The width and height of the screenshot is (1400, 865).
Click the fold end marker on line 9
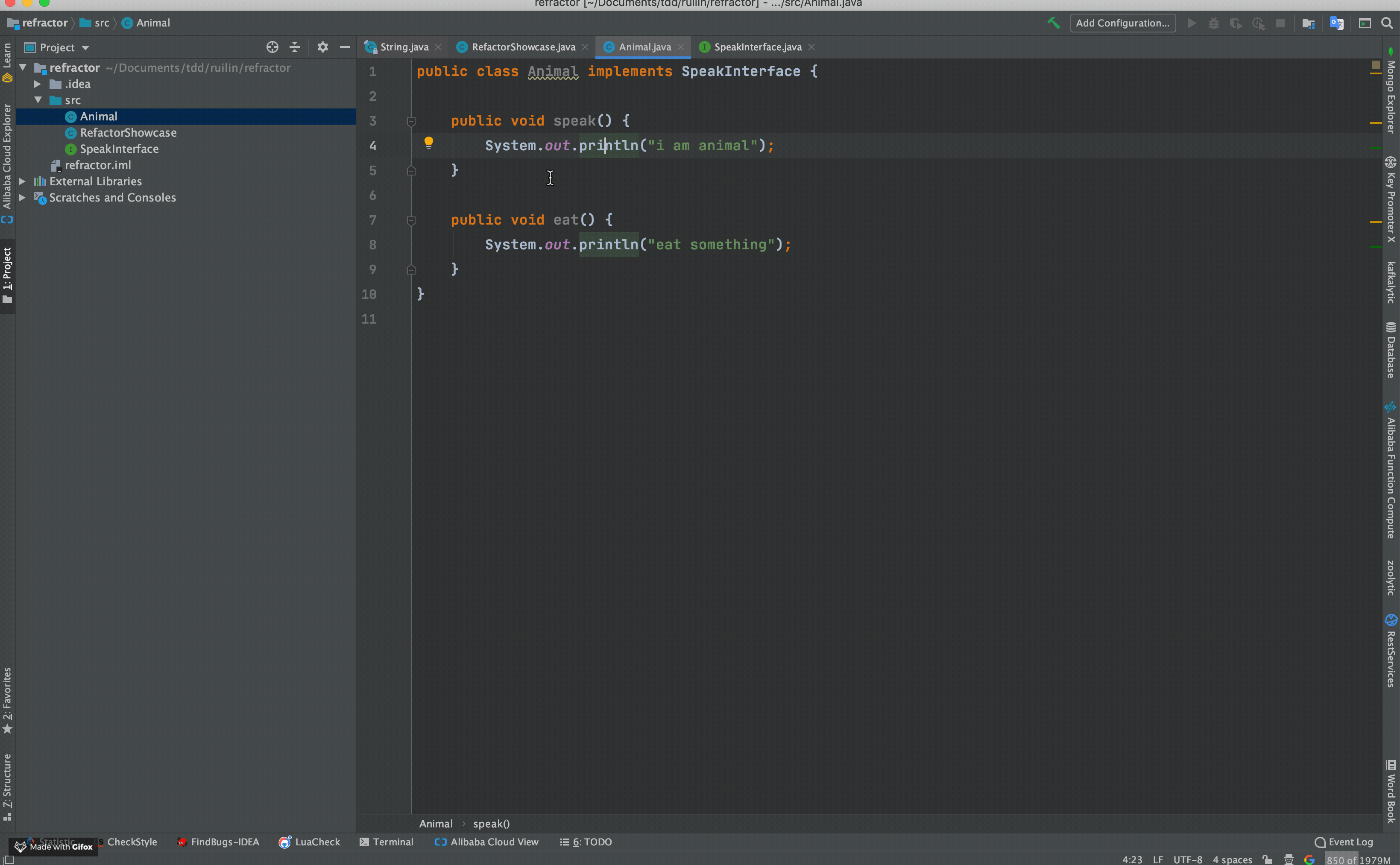click(x=411, y=269)
